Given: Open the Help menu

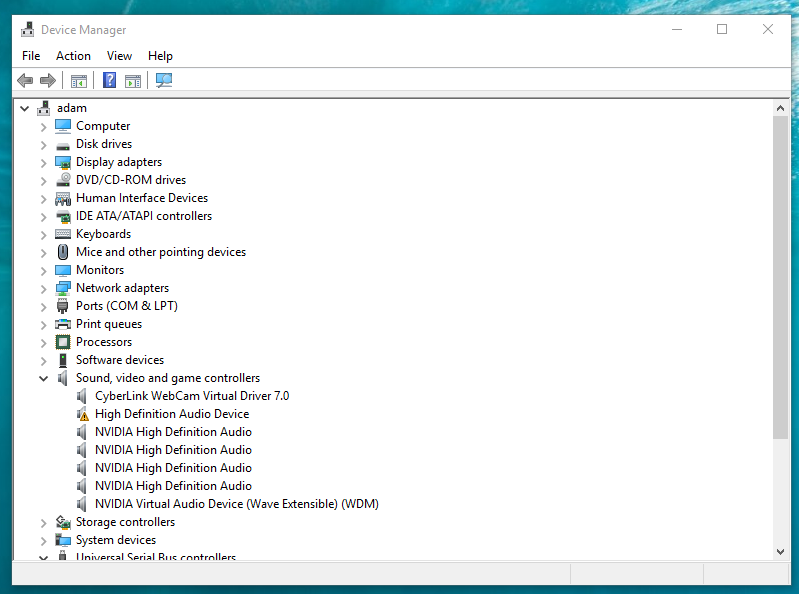Looking at the screenshot, I should pos(160,56).
